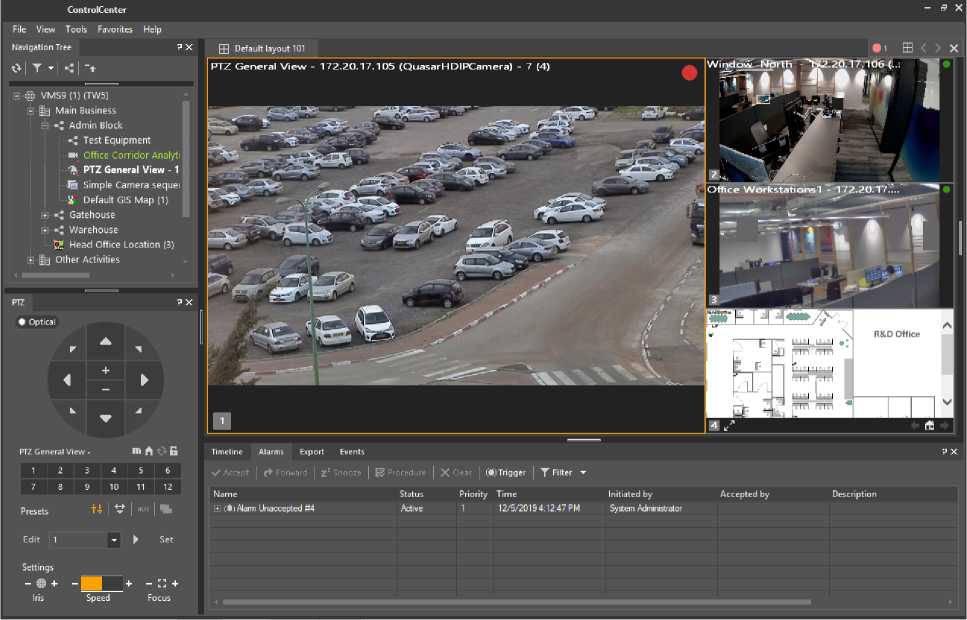This screenshot has height=620, width=967.
Task: Toggle the red recording indicator on PTZ view
Action: [x=689, y=73]
